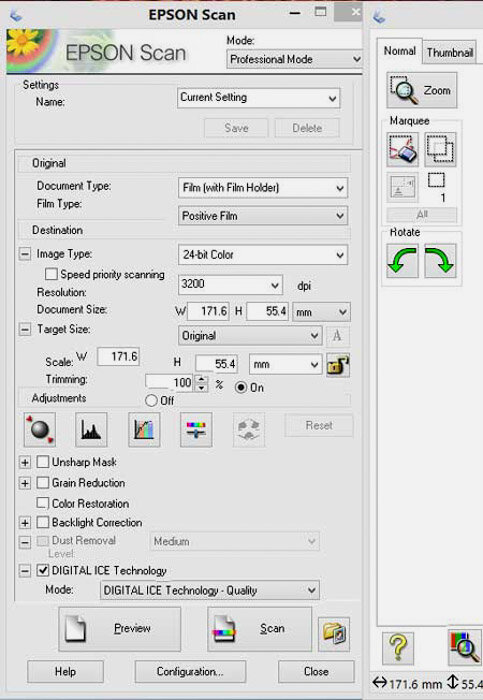The height and width of the screenshot is (700, 483).
Task: Click the Help button
Action: pos(65,671)
